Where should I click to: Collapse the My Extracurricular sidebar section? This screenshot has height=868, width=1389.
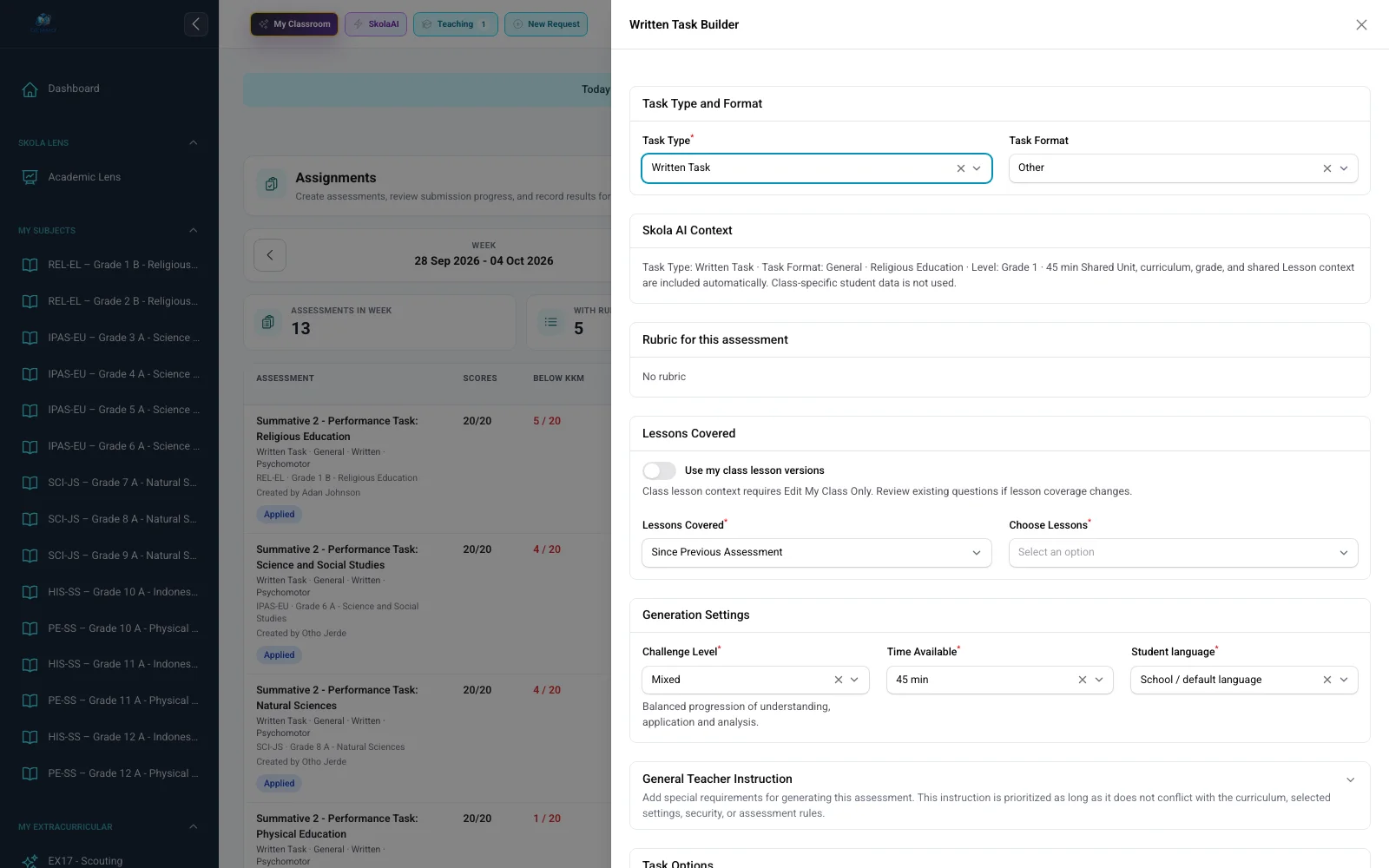coord(193,826)
